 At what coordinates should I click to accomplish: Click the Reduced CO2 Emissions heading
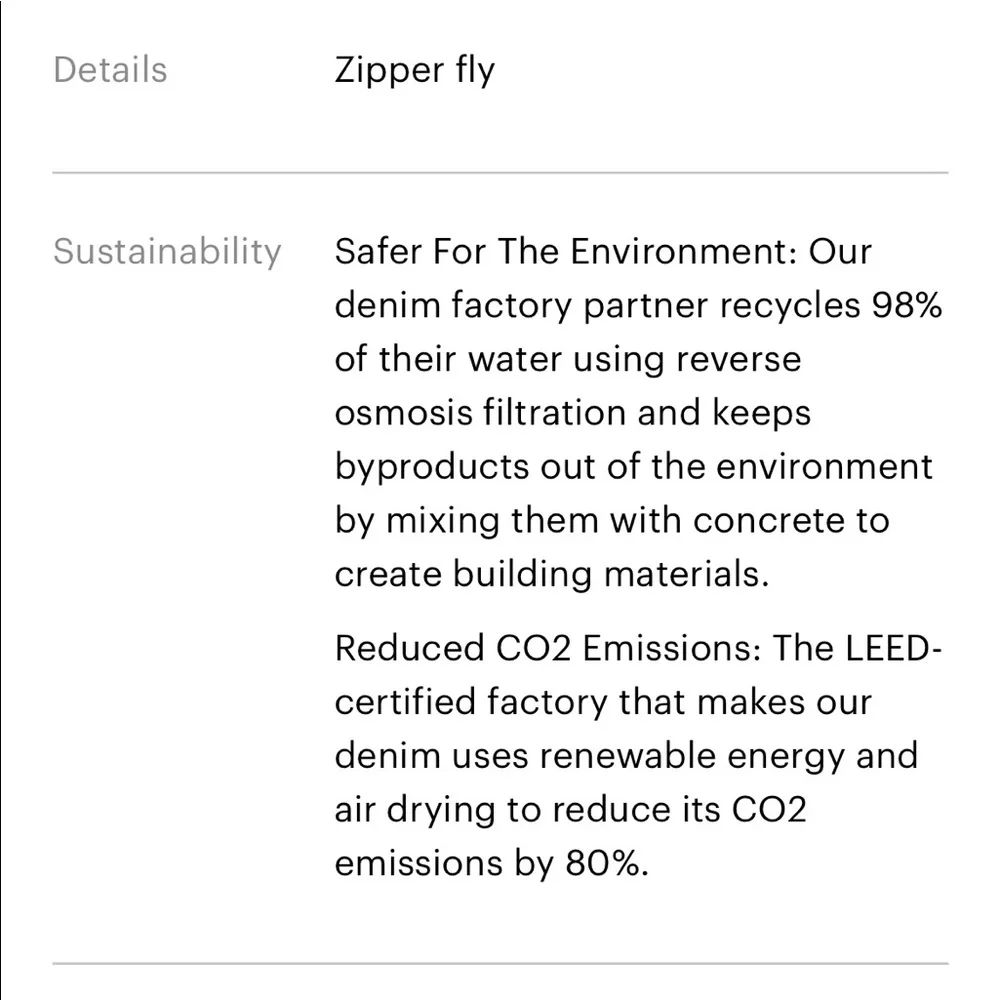click(x=551, y=648)
